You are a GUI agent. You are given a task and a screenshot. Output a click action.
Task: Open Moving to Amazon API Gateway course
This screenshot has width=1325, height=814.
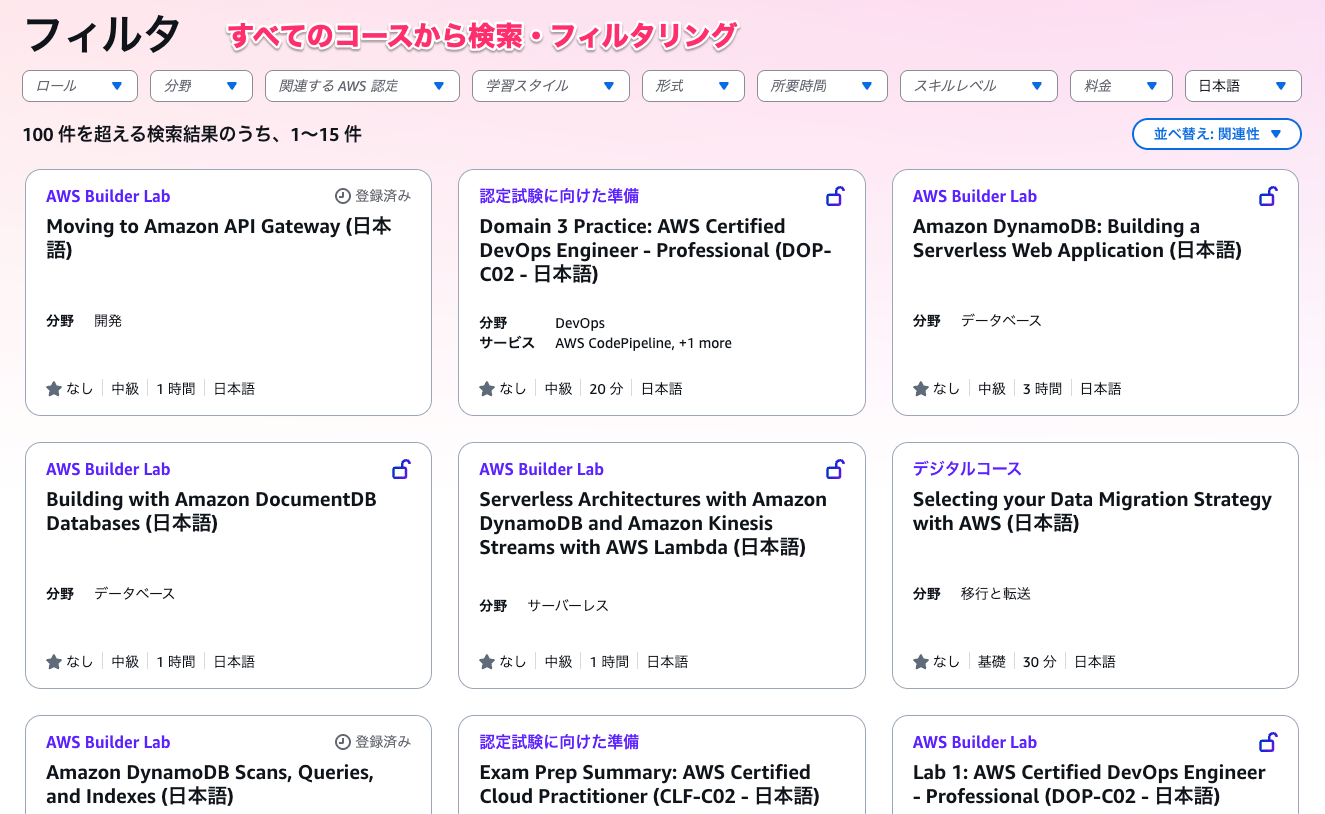pyautogui.click(x=218, y=238)
